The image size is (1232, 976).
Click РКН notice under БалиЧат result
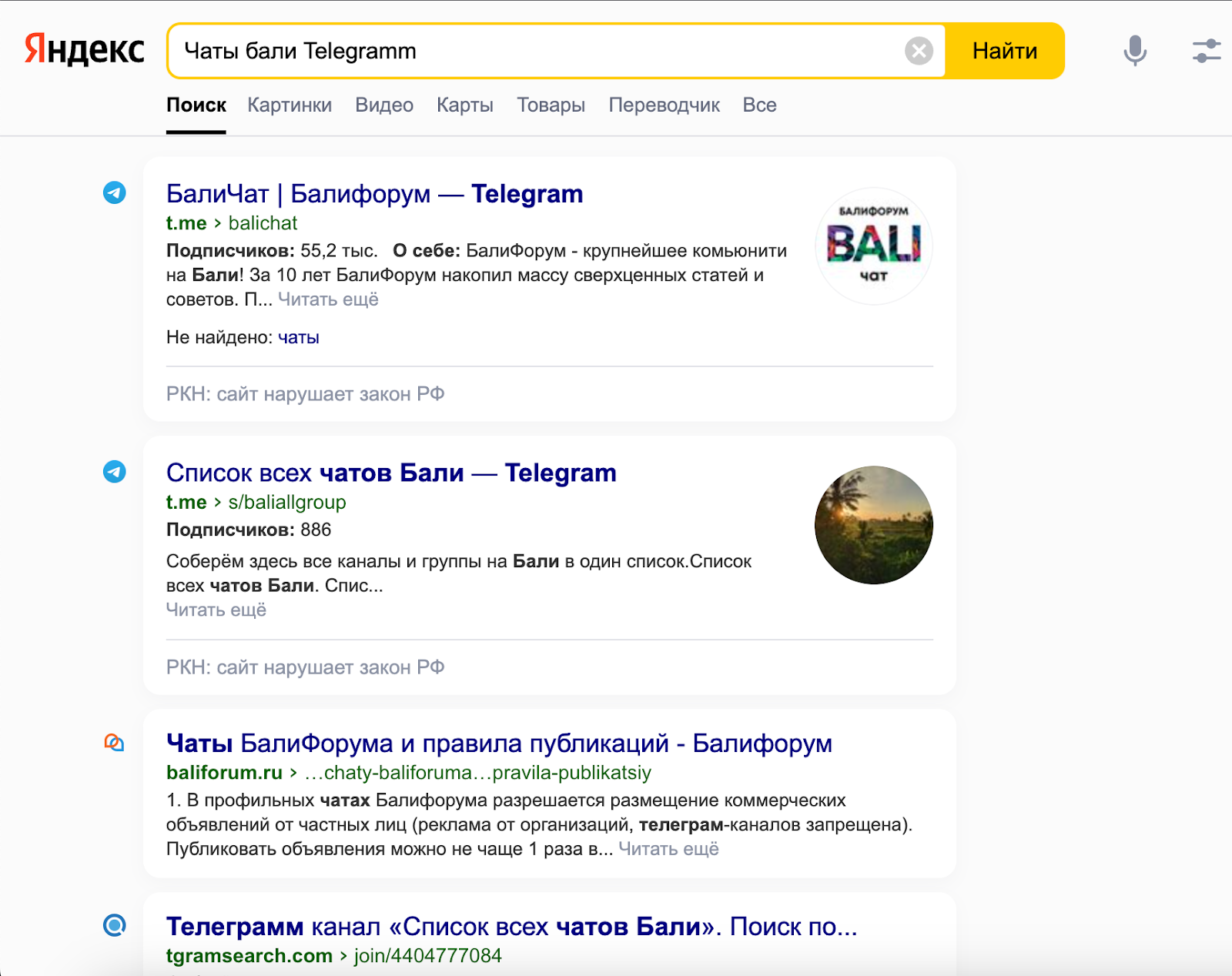point(306,394)
